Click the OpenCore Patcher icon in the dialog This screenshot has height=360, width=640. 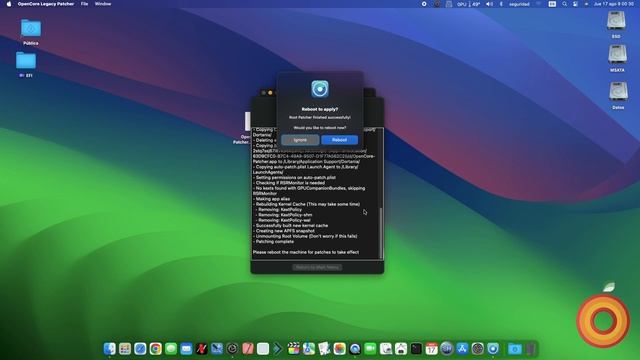pos(320,89)
